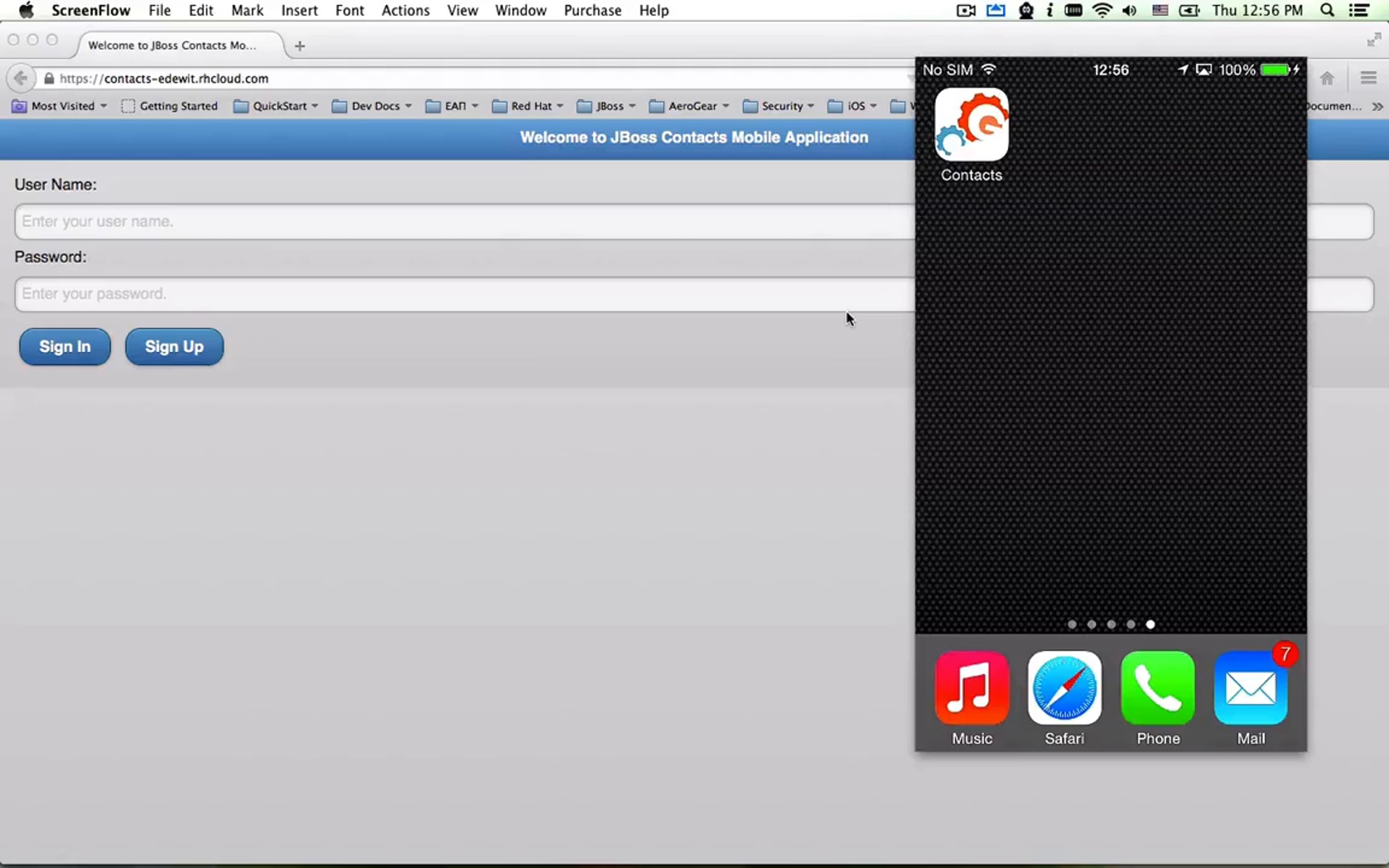Open the QuickStart bookmarks folder

point(276,106)
